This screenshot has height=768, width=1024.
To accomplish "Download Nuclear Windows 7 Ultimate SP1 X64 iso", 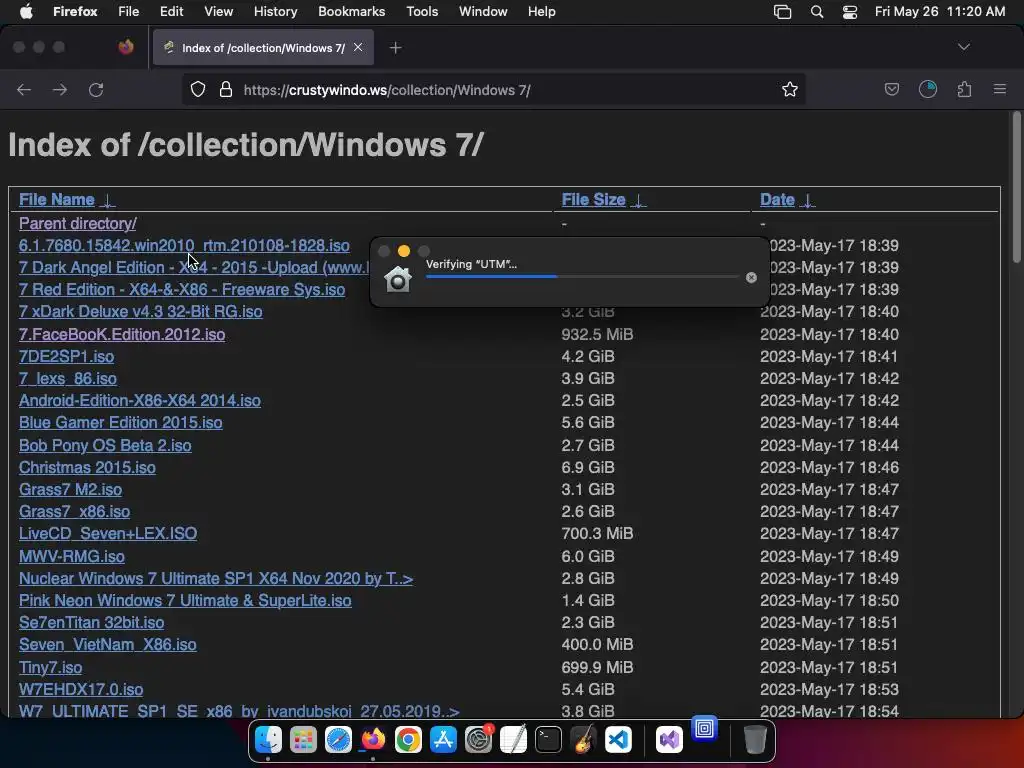I will 216,579.
